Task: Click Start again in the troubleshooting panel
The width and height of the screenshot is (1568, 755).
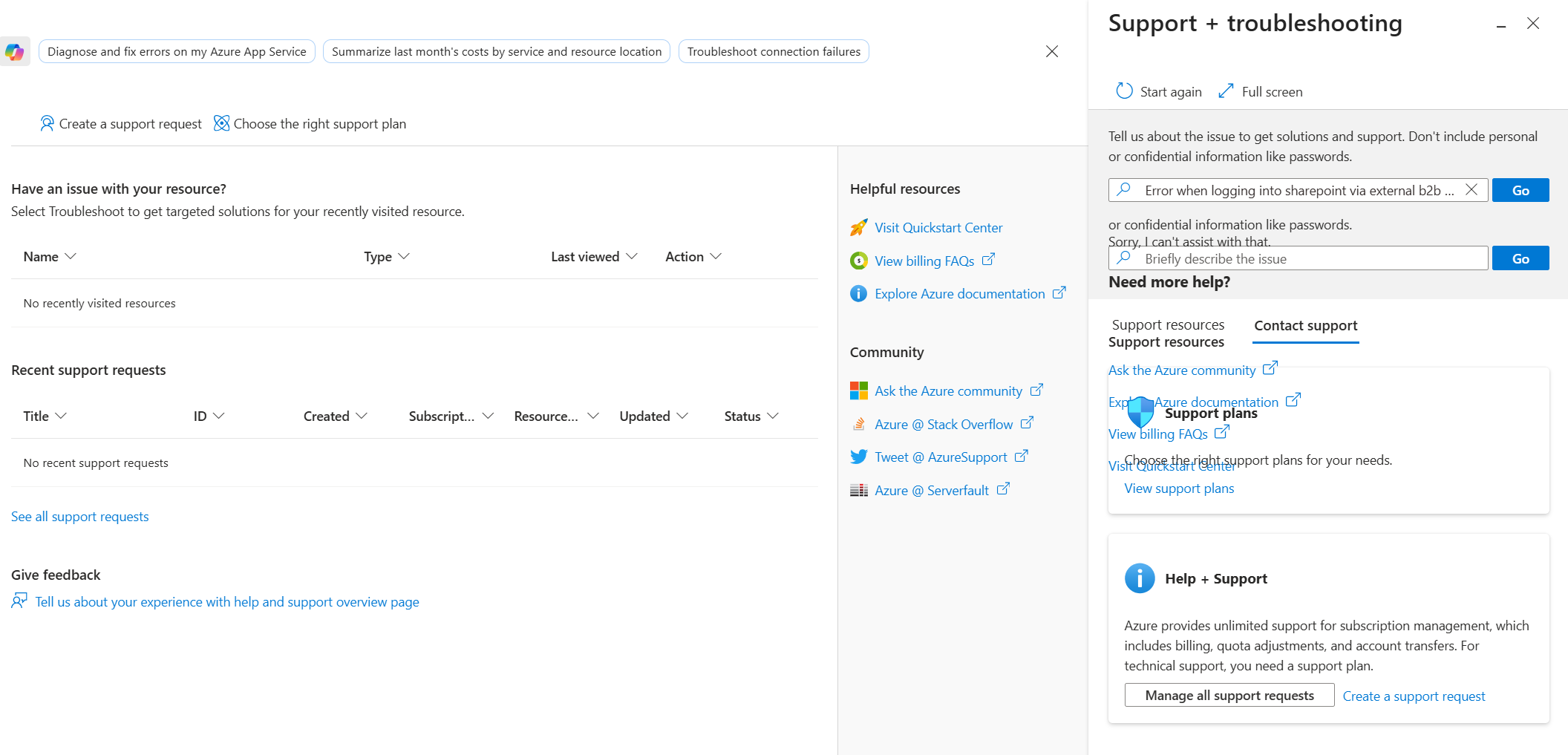Action: [1158, 91]
